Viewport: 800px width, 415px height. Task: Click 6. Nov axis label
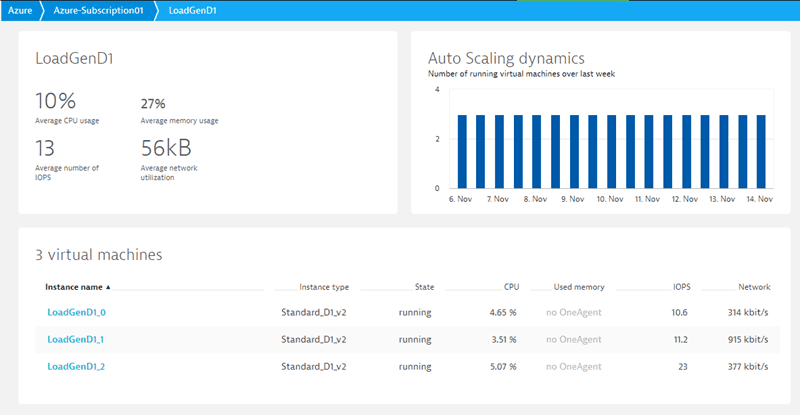tap(460, 199)
